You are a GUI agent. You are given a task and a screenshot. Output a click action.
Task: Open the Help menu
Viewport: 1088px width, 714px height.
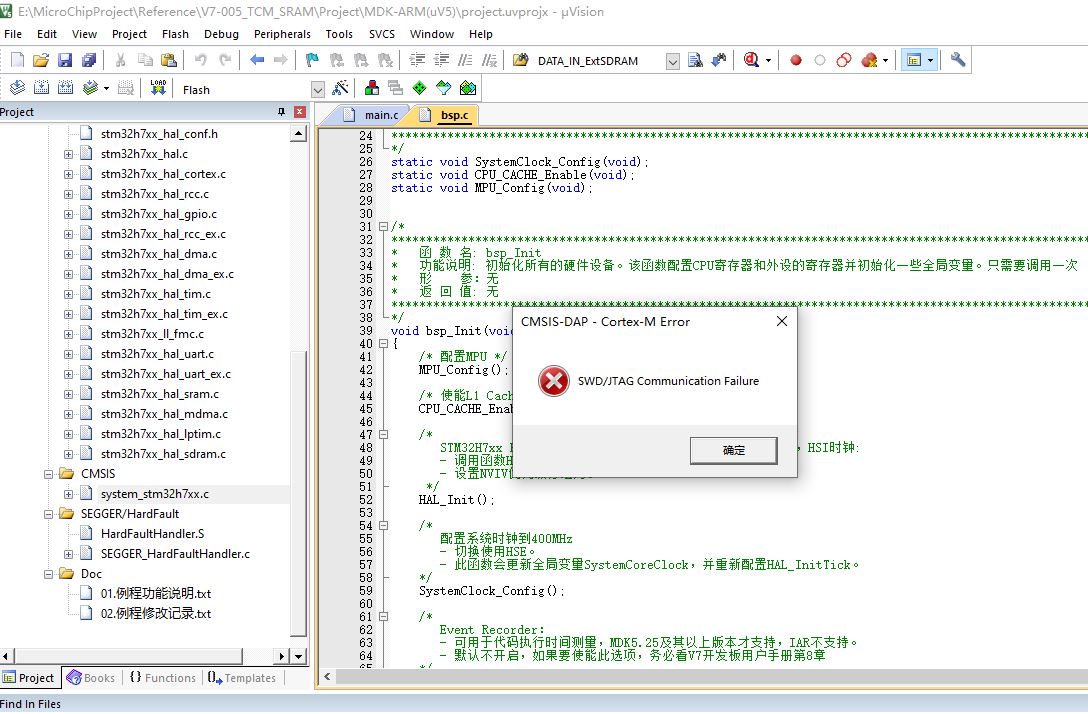click(480, 34)
